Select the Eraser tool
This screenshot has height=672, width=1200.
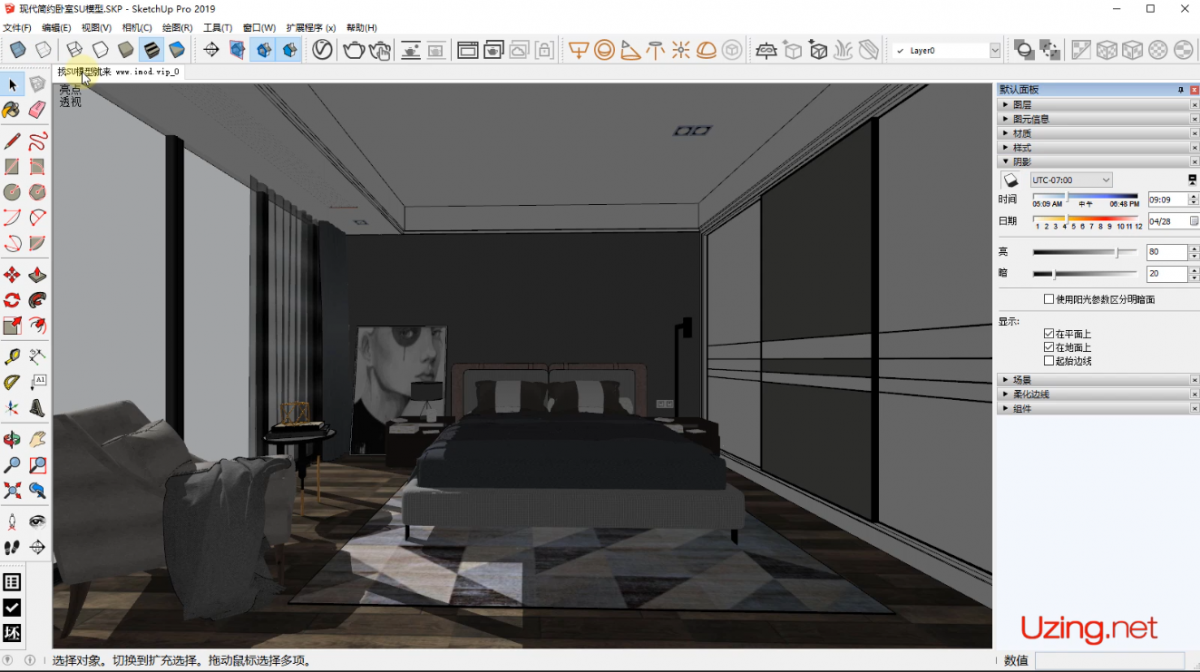[37, 109]
